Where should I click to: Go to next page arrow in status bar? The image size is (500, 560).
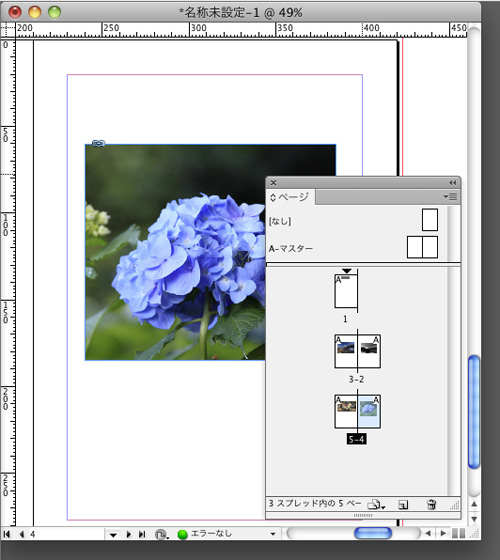pyautogui.click(x=129, y=534)
